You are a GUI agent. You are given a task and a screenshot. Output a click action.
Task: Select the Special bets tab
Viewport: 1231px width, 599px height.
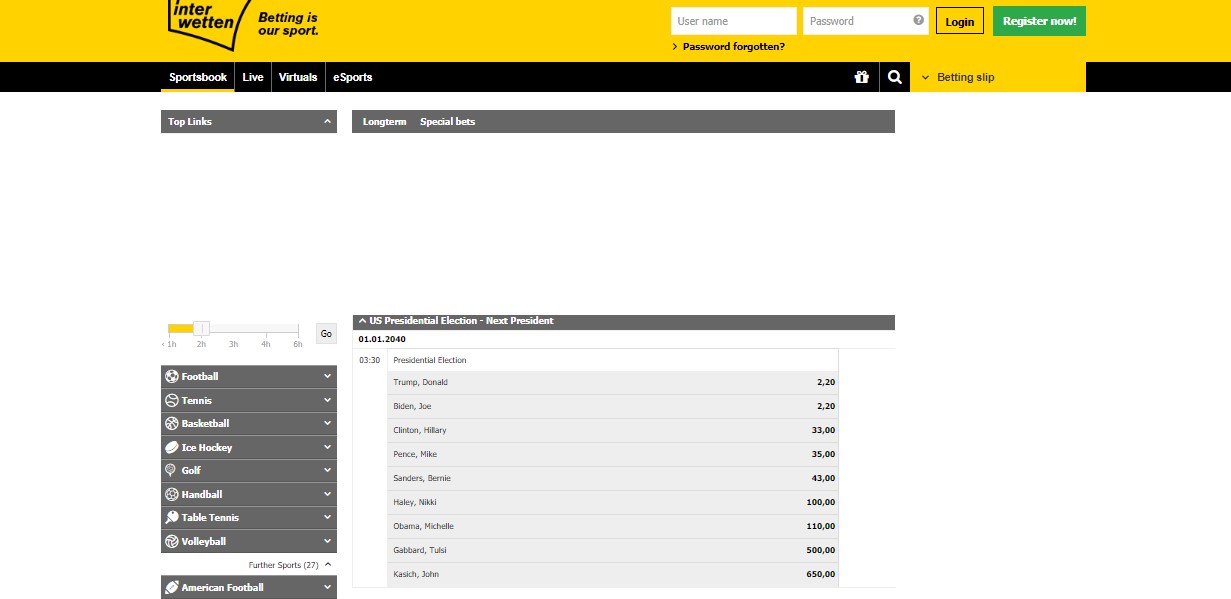pos(447,122)
